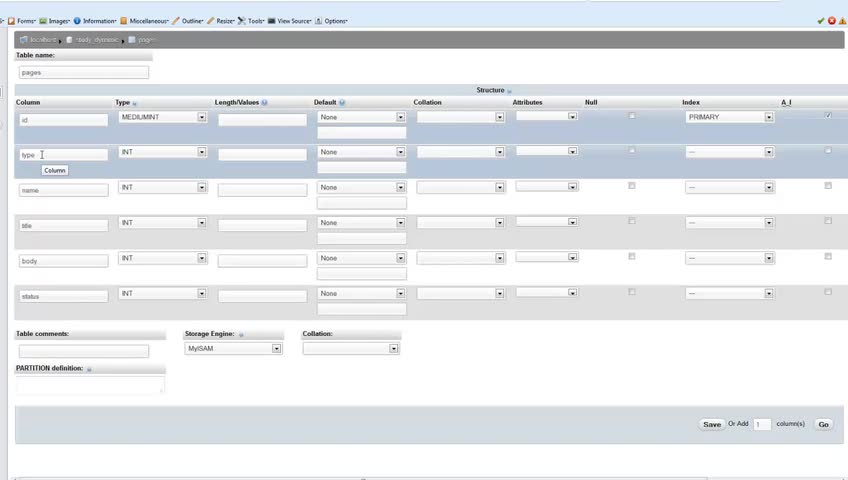Image resolution: width=848 pixels, height=480 pixels.
Task: Open the Resize toolbar menu
Action: (221, 21)
